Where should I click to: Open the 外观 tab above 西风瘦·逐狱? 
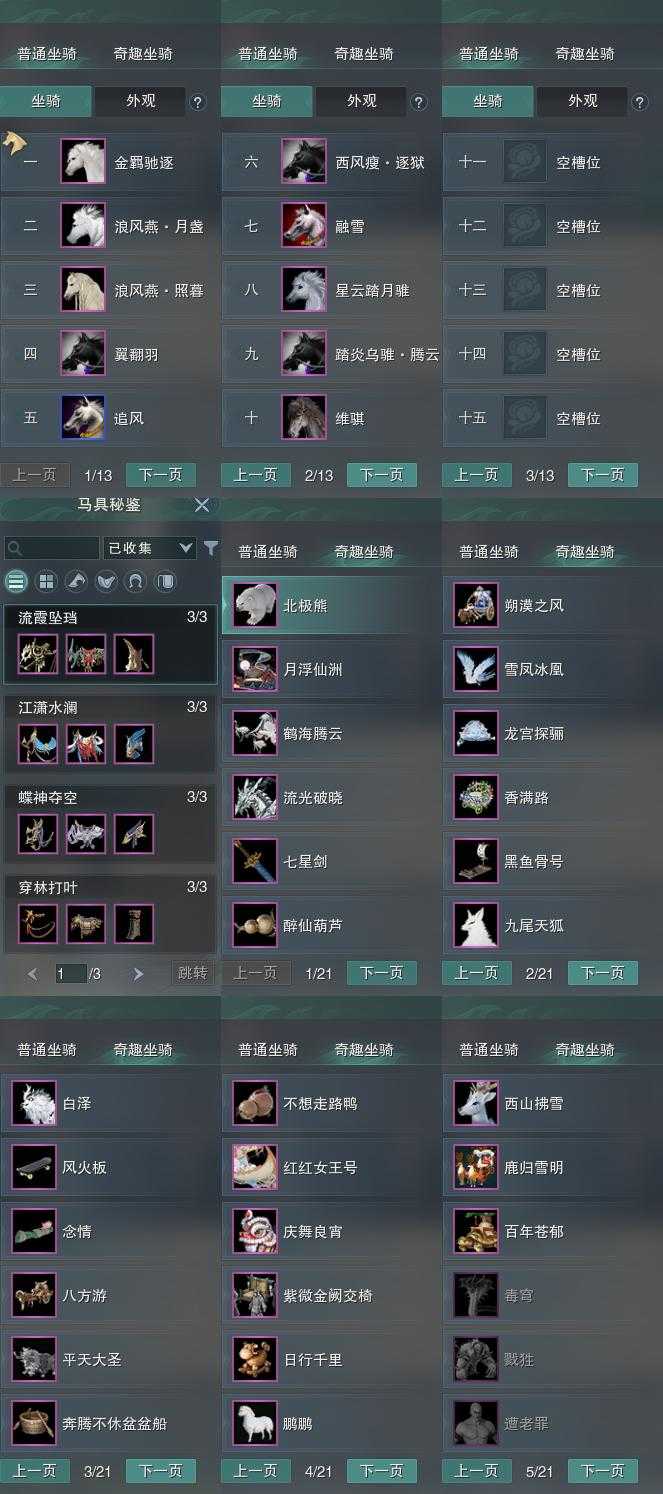tap(361, 101)
